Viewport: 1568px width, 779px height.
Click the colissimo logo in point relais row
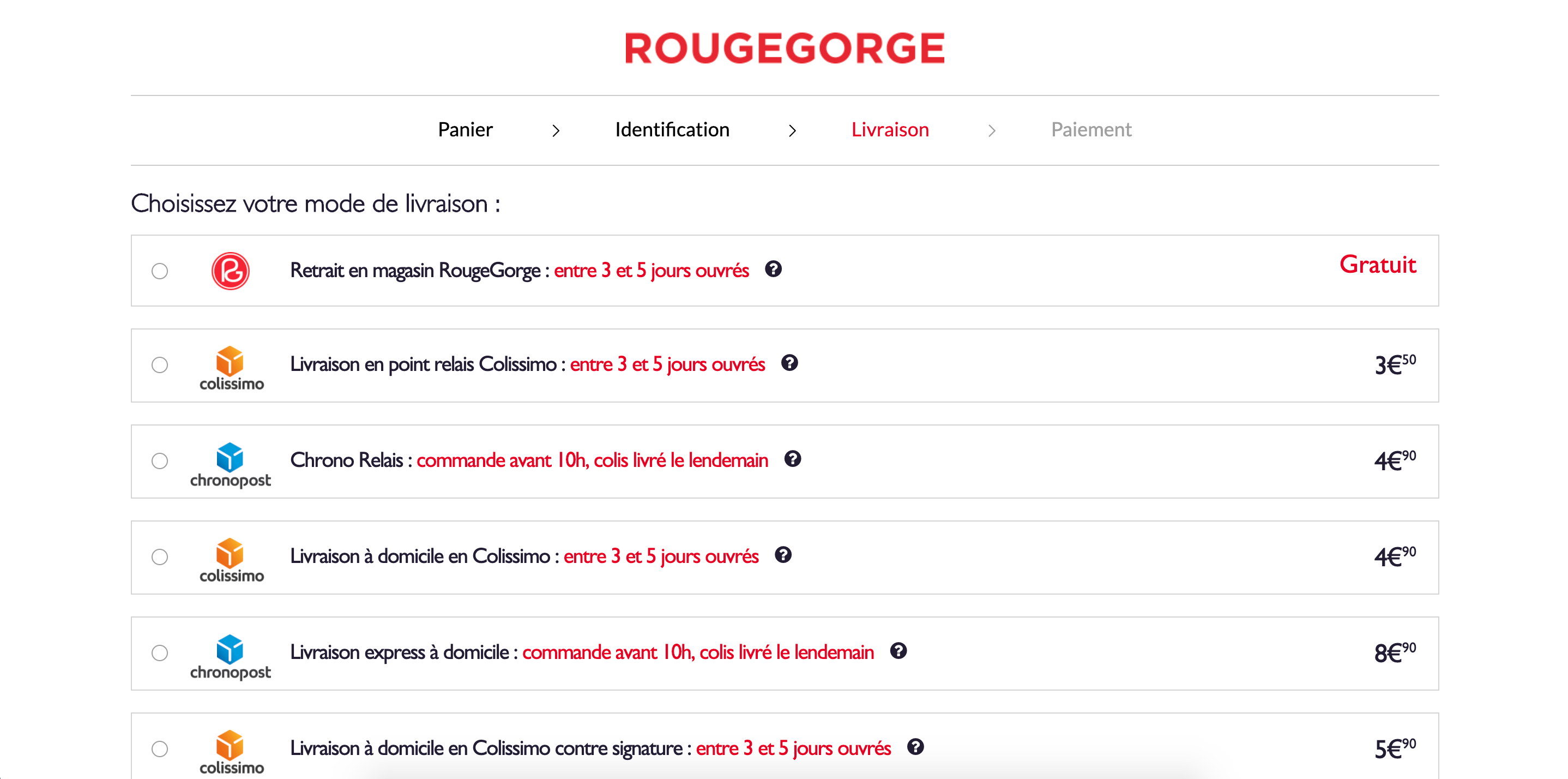[x=231, y=369]
